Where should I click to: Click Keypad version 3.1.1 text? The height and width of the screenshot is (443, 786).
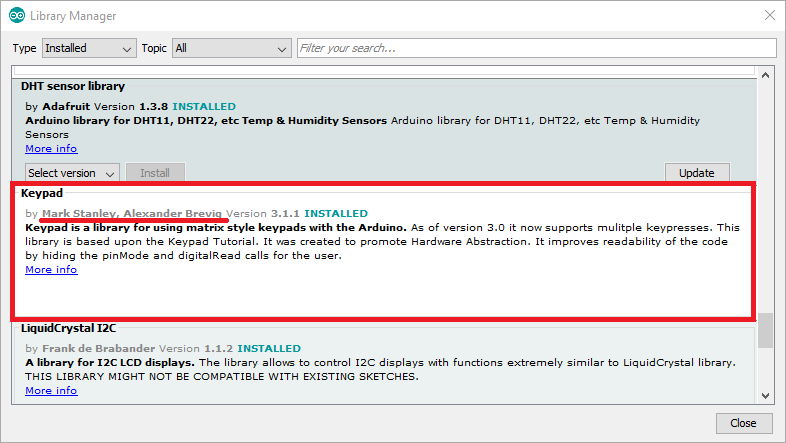285,213
